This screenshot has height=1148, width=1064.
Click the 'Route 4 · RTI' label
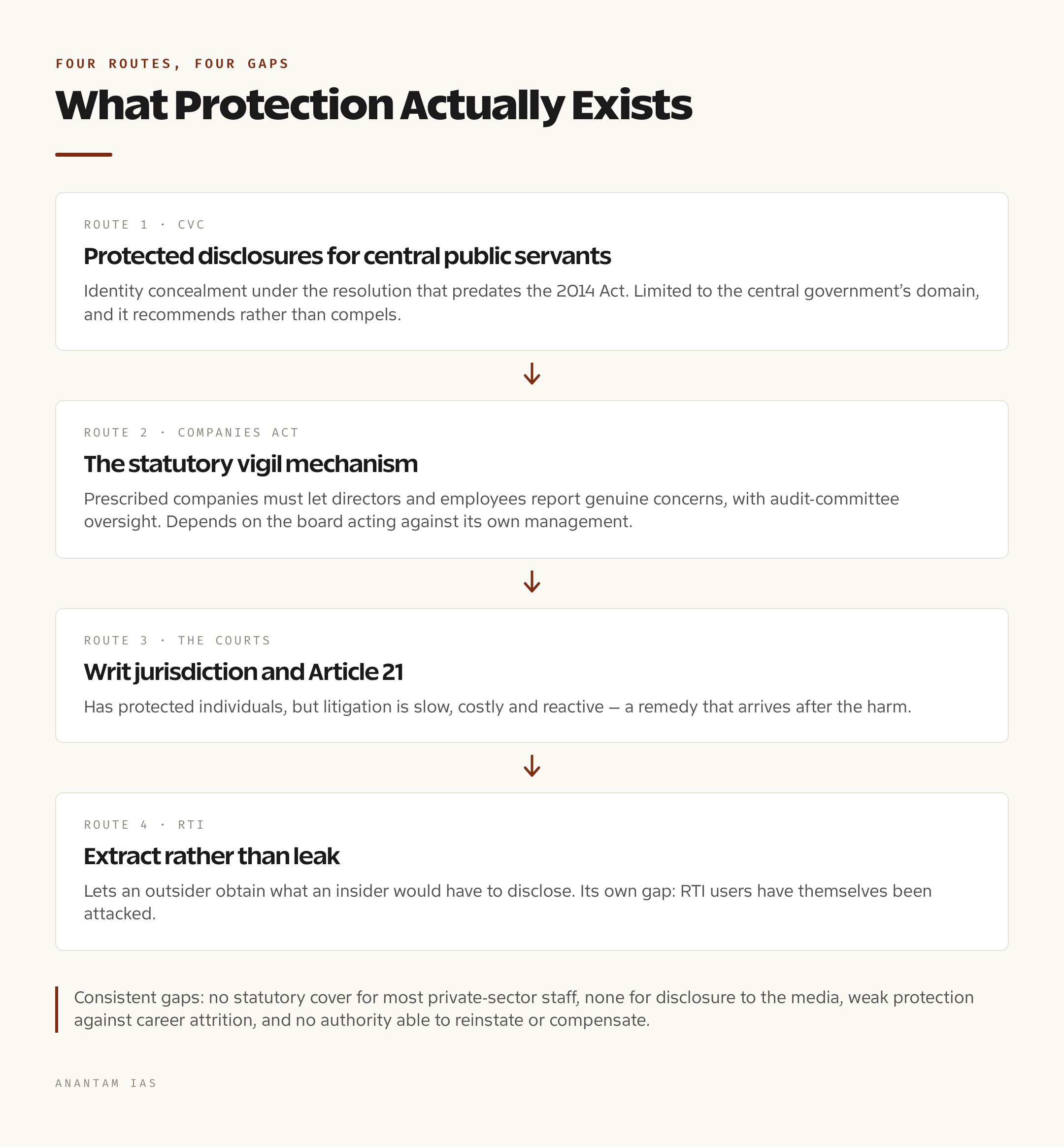(144, 825)
